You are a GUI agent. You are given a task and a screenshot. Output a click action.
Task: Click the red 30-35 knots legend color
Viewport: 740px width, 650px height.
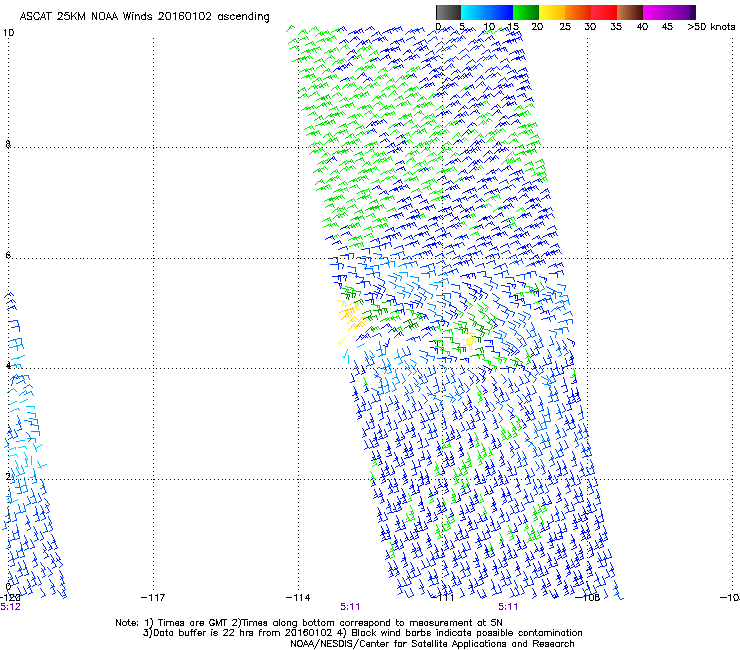click(604, 12)
